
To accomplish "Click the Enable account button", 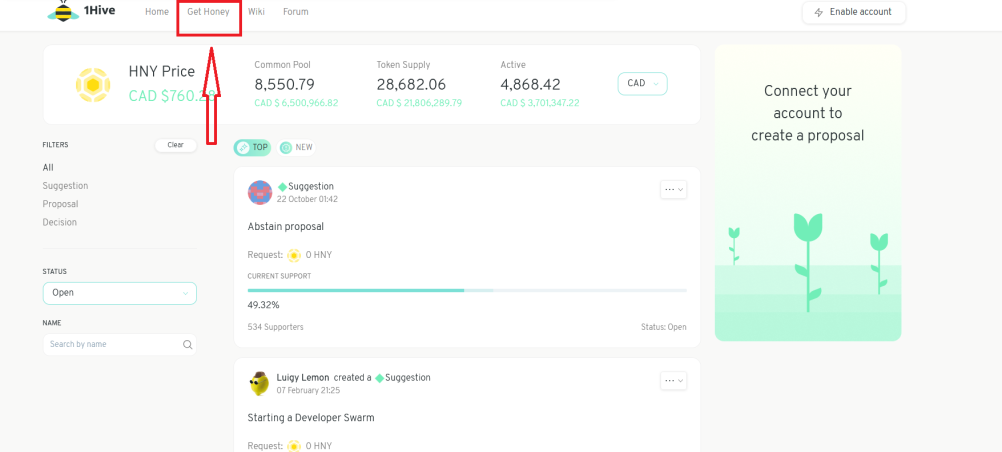I will point(854,13).
